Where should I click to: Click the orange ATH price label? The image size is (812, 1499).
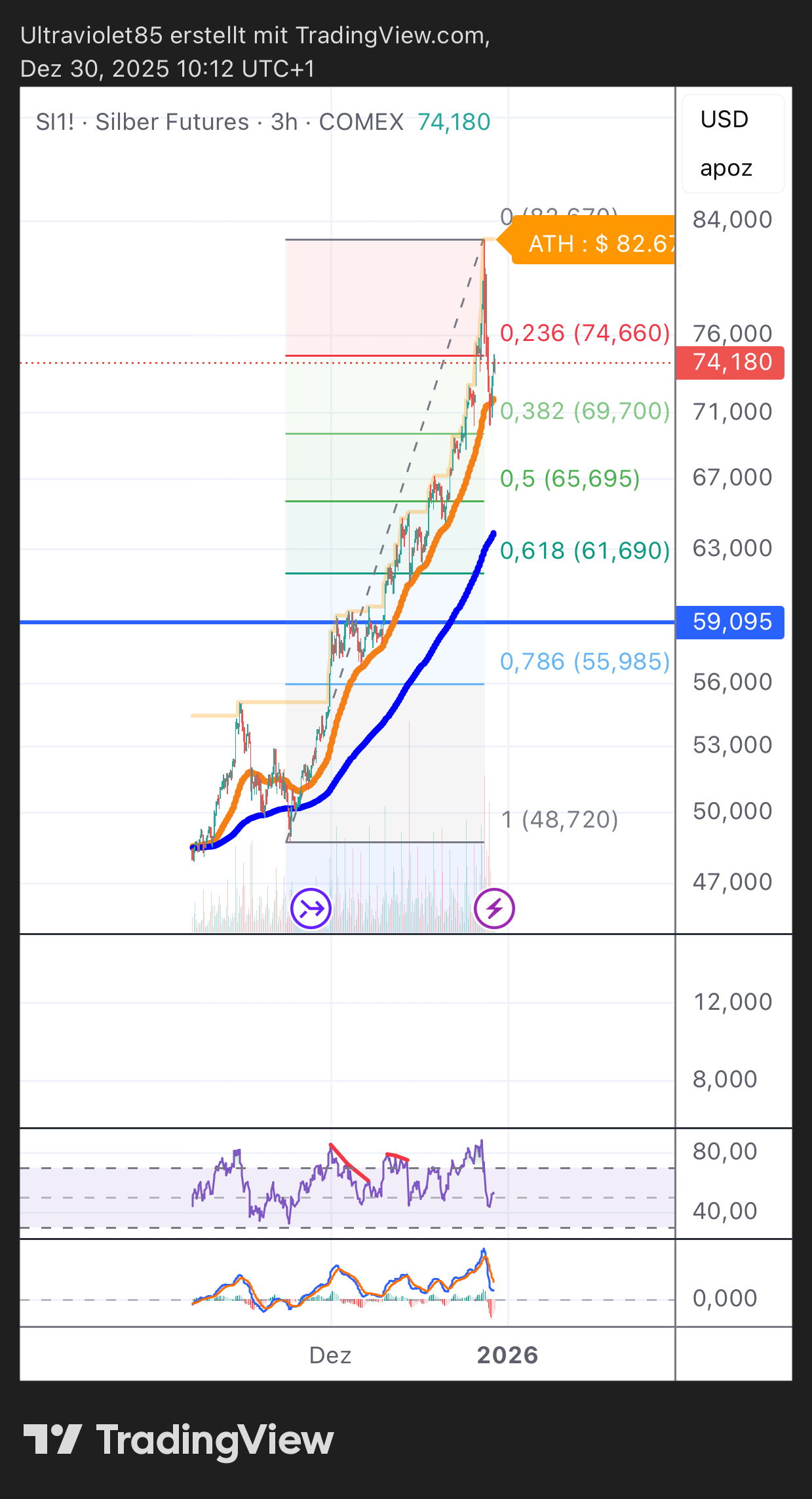593,243
